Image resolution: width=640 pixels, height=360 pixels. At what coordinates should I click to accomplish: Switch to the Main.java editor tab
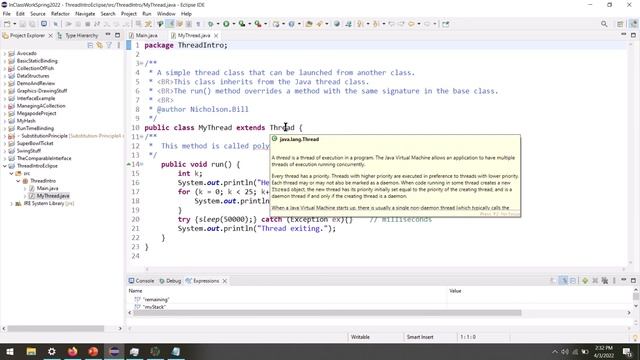143,36
